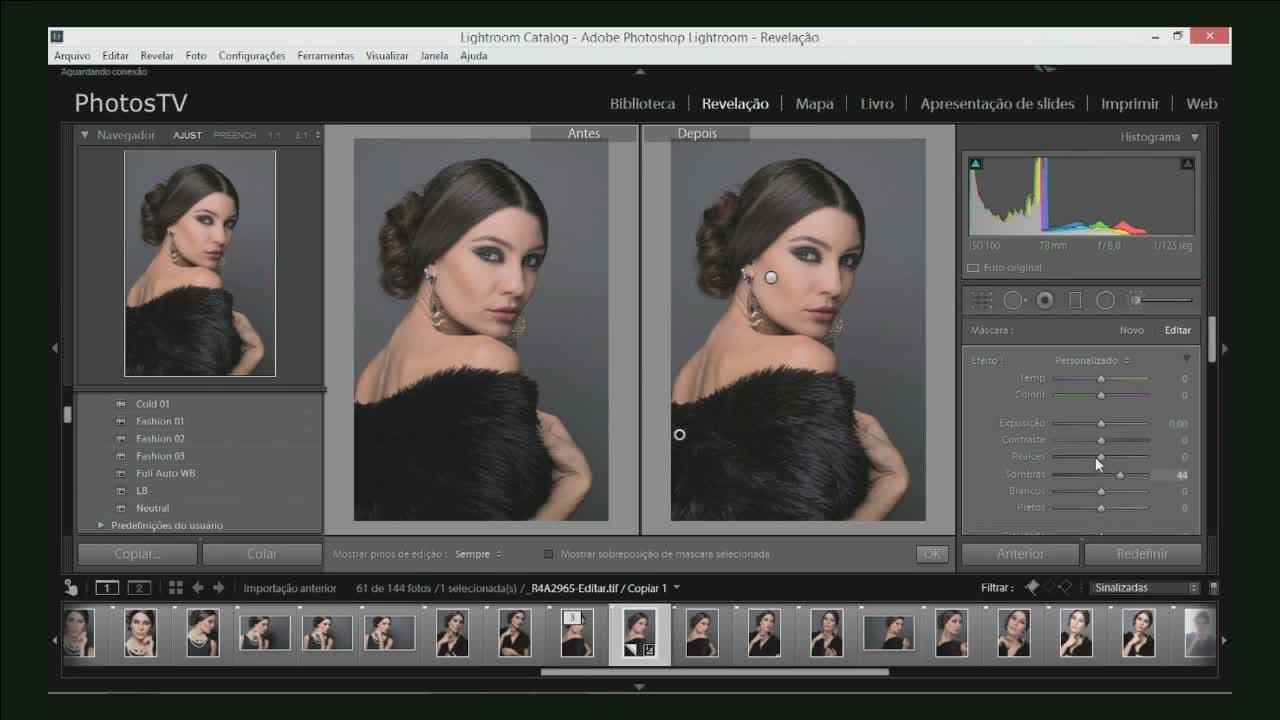Collapse the Navegador panel triangle
The image size is (1280, 720).
(x=85, y=135)
